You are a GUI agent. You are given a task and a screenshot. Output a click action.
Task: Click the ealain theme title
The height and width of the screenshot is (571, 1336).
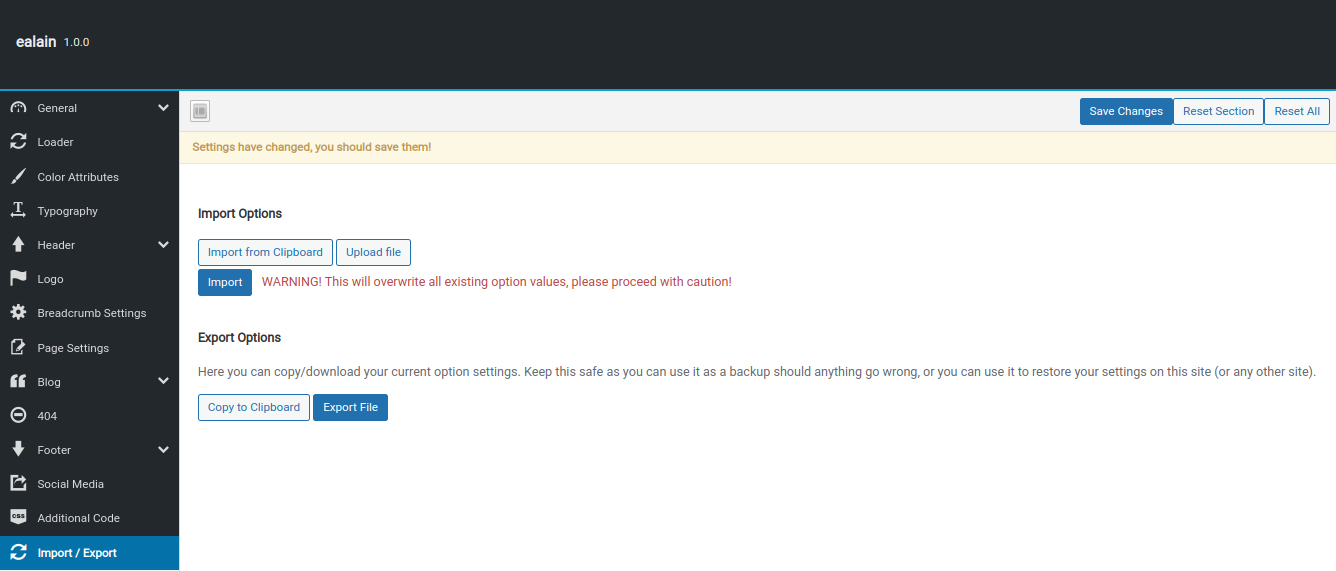36,42
